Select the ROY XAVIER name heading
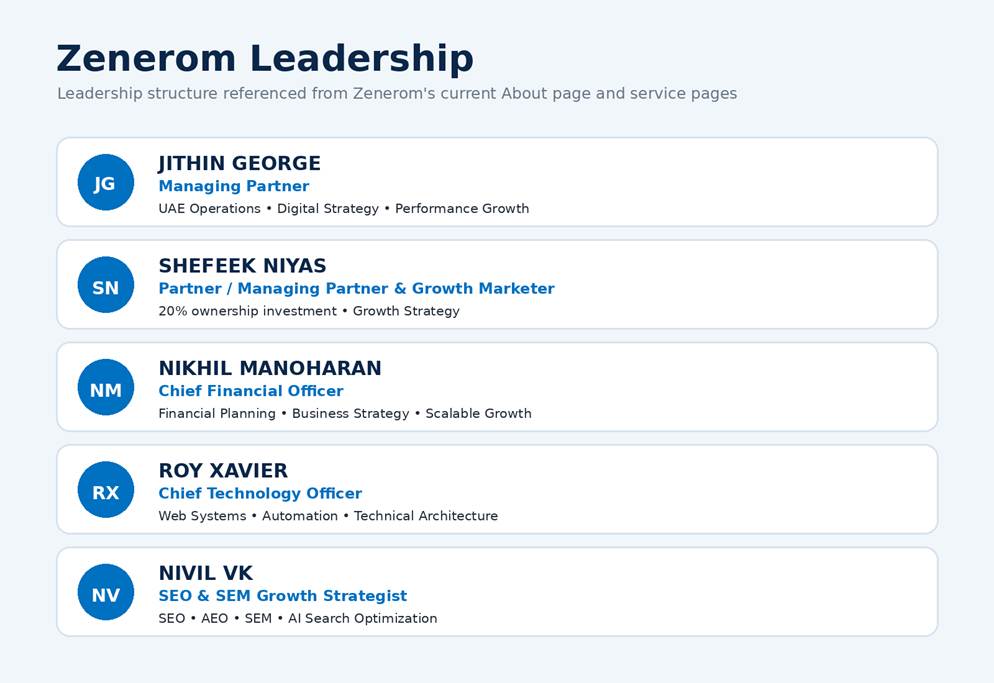Screen dimensions: 994x683 coord(223,471)
